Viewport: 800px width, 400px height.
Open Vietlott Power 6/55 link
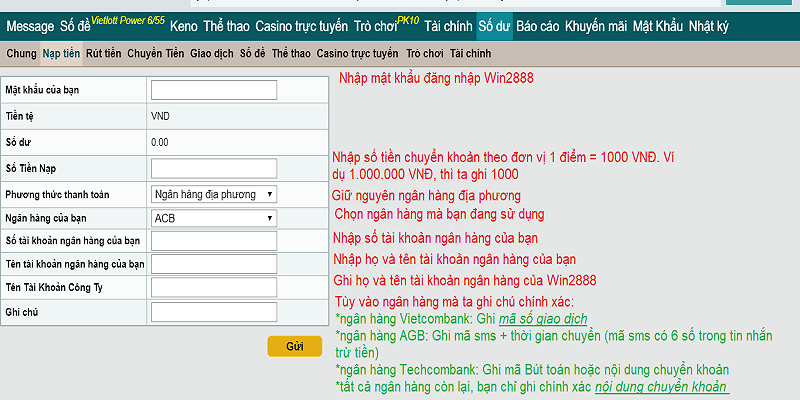coord(128,21)
